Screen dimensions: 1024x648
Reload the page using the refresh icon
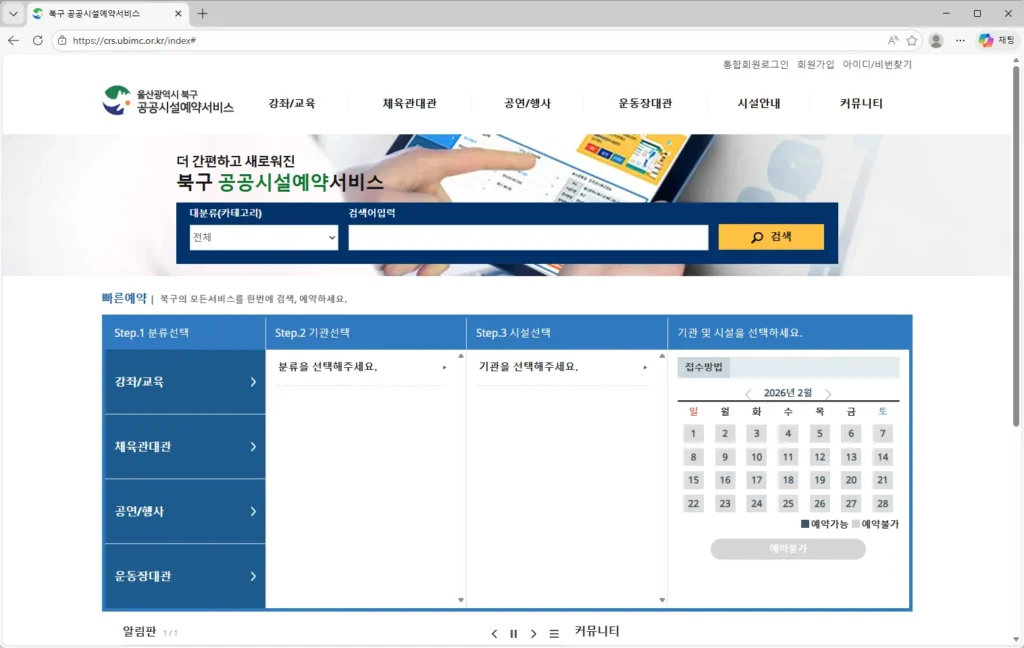pos(38,41)
